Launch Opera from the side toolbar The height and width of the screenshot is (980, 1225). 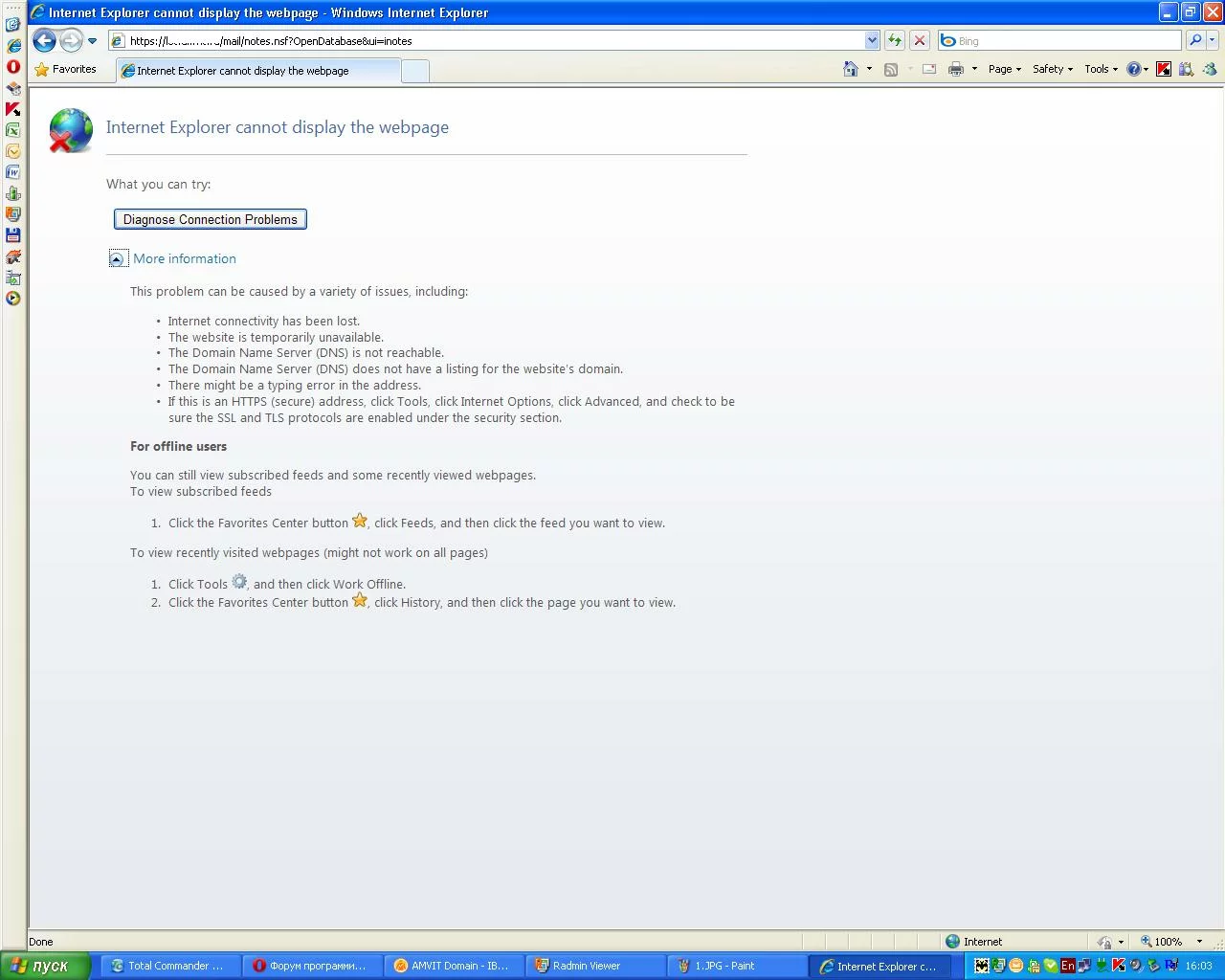[13, 67]
